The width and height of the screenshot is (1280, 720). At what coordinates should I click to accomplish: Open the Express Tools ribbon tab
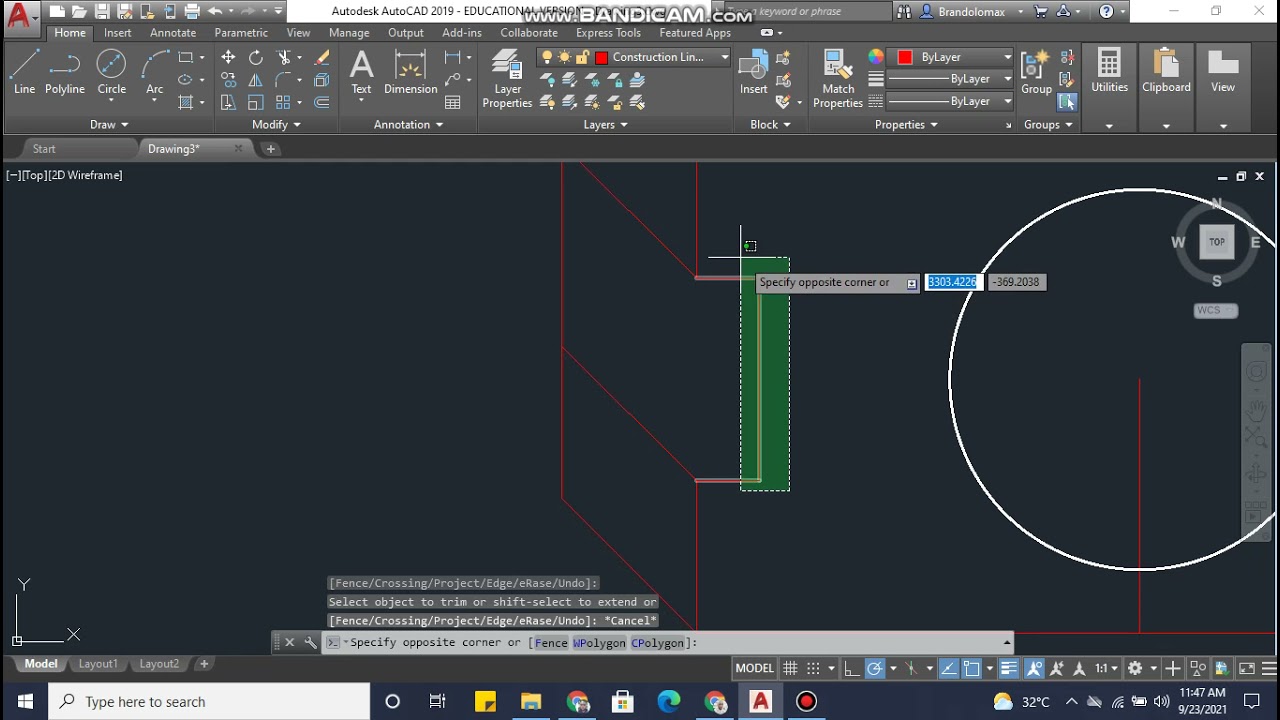coord(608,33)
